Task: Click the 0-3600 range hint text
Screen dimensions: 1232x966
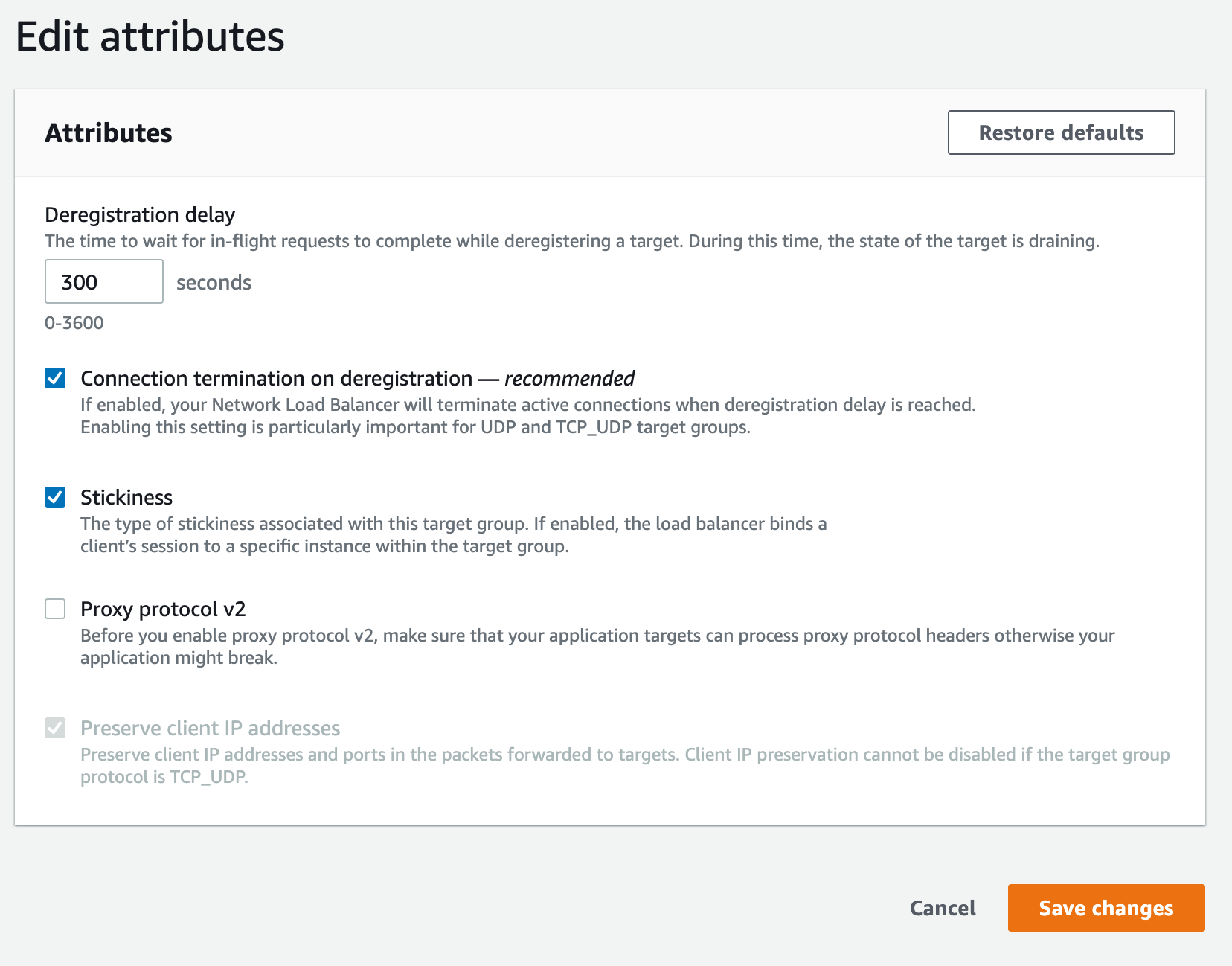Action: coord(74,322)
